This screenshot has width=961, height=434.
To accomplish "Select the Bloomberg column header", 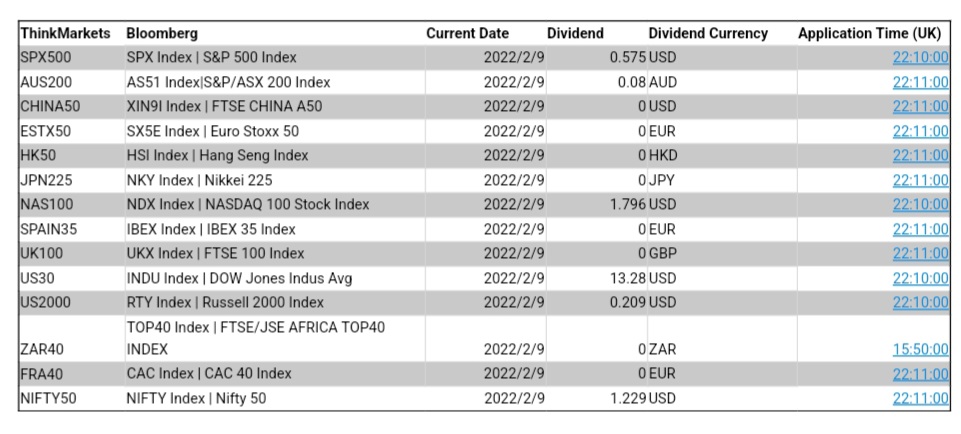I will tap(162, 33).
